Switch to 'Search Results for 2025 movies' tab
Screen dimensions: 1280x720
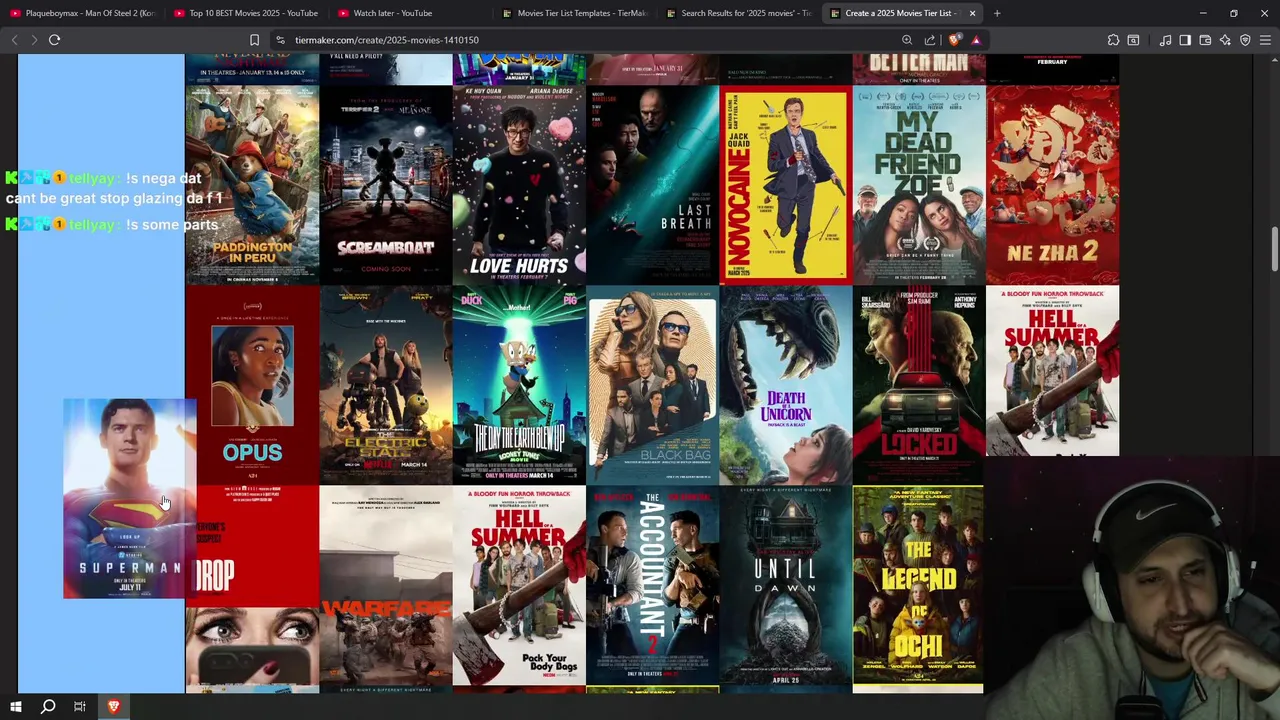[x=739, y=13]
